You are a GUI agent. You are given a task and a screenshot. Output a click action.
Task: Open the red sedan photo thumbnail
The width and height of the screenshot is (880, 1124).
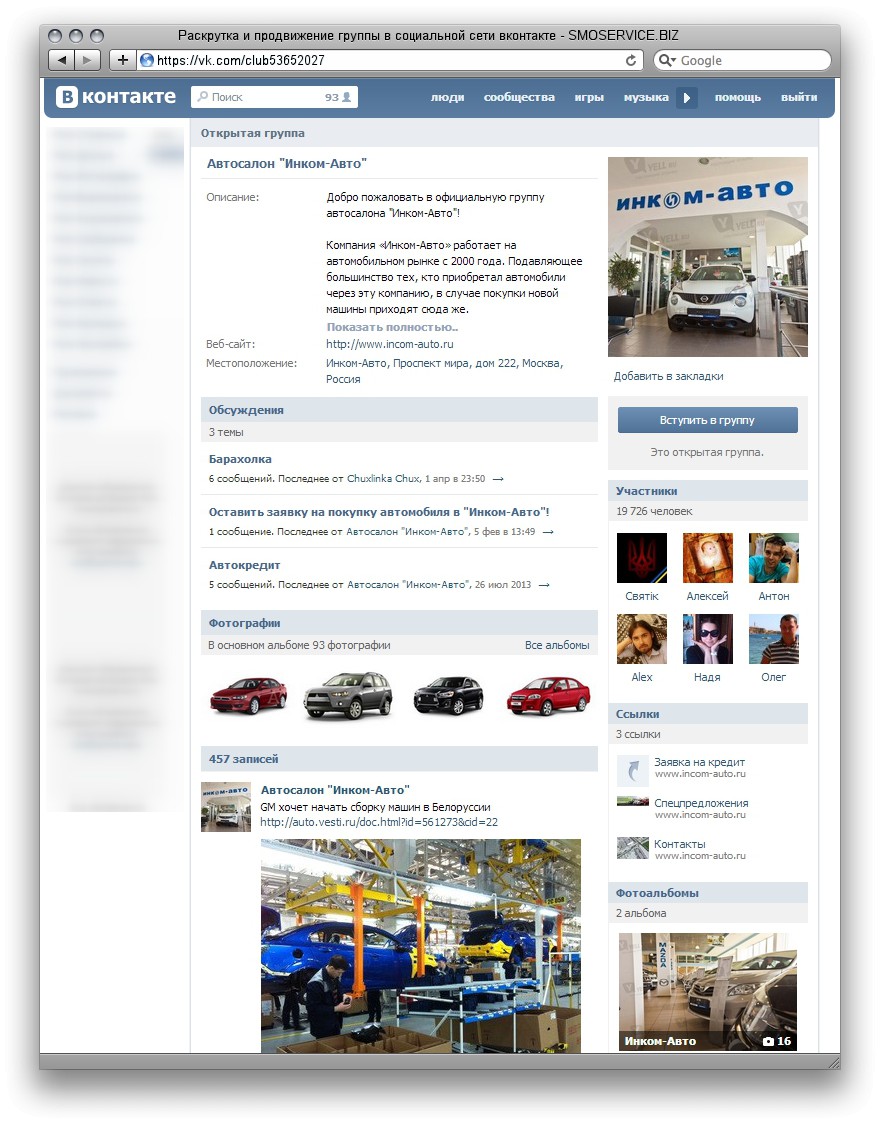click(x=548, y=696)
